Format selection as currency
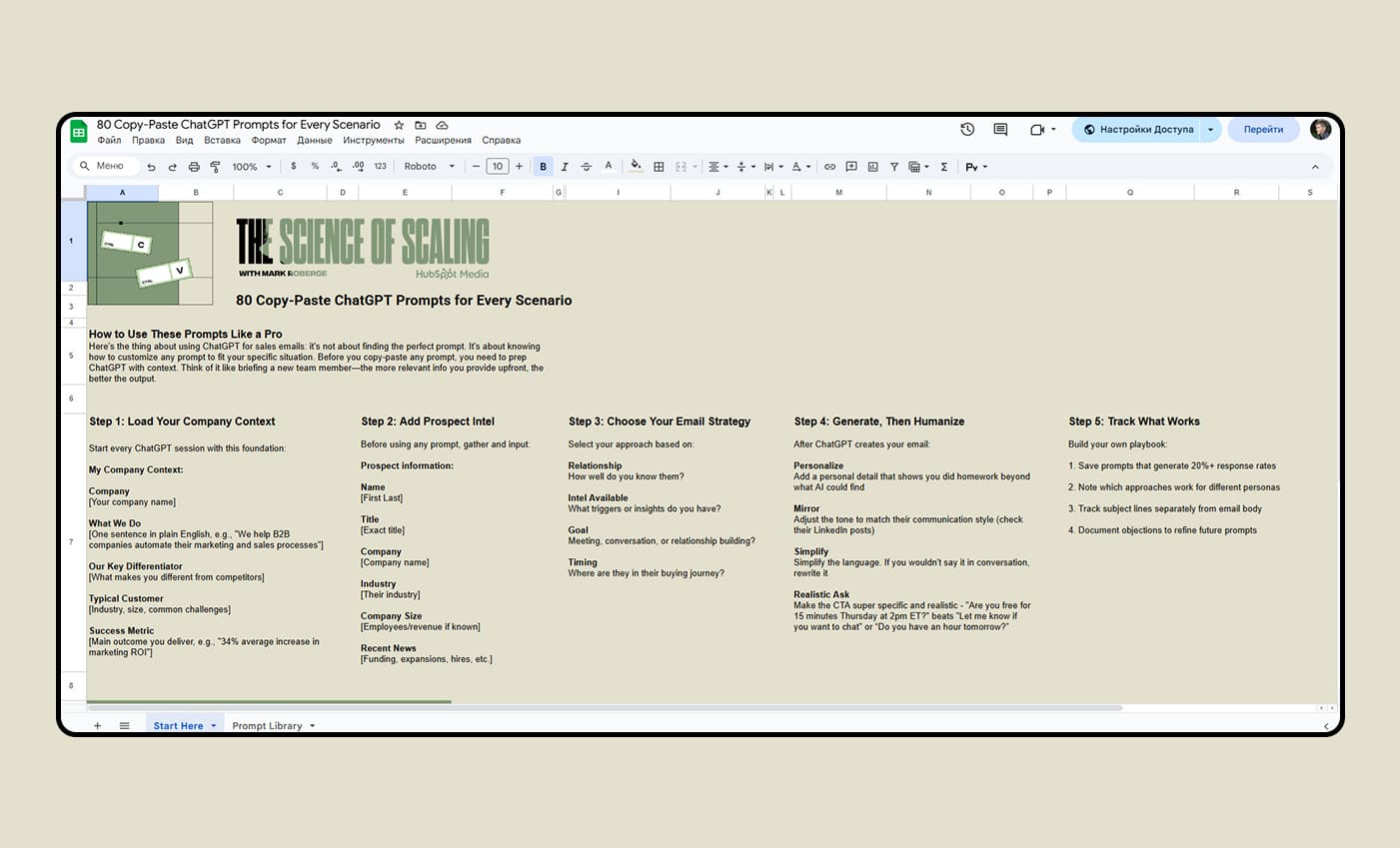 293,167
